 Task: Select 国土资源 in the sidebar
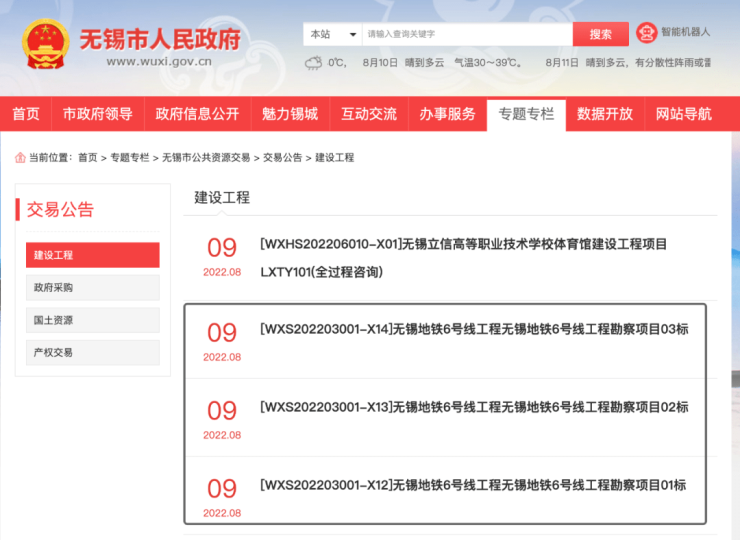(x=92, y=320)
